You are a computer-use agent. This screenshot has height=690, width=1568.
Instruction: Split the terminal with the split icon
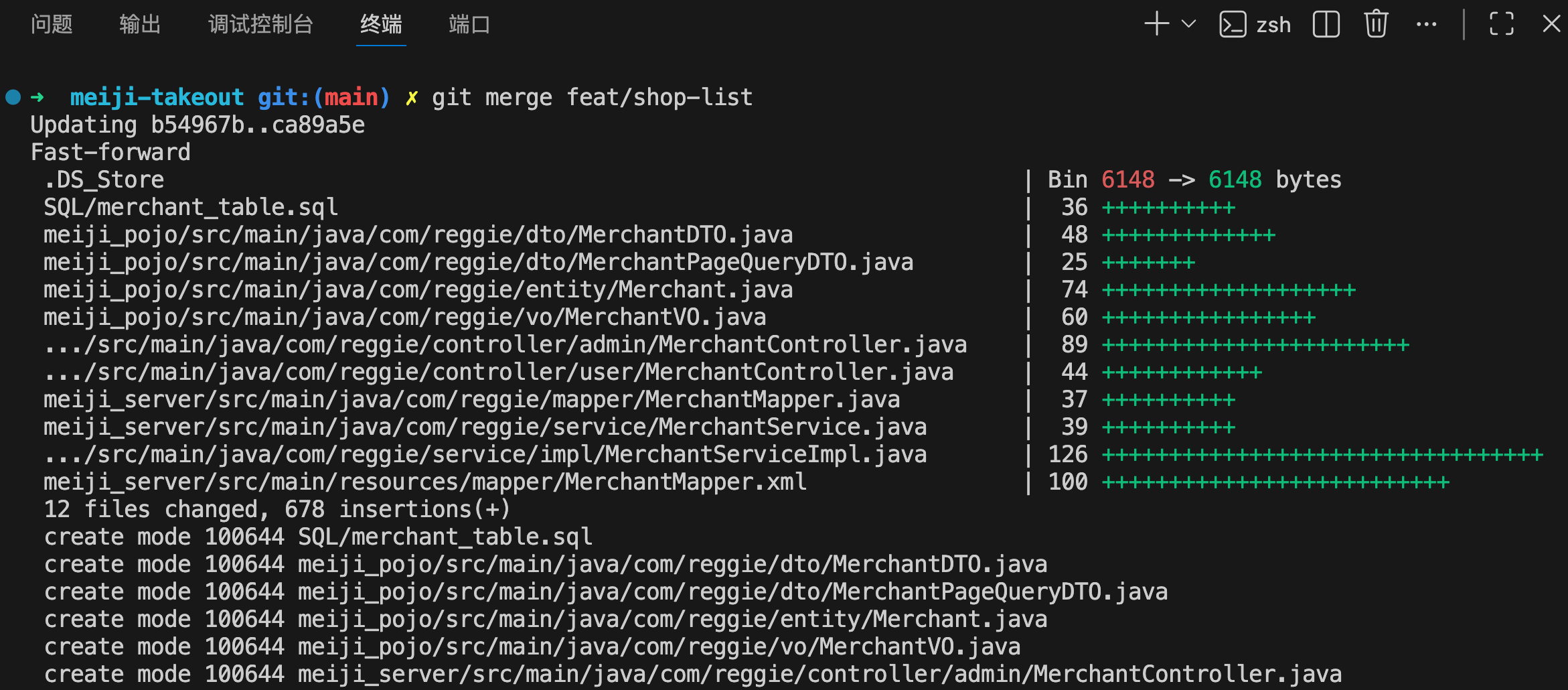click(x=1326, y=25)
